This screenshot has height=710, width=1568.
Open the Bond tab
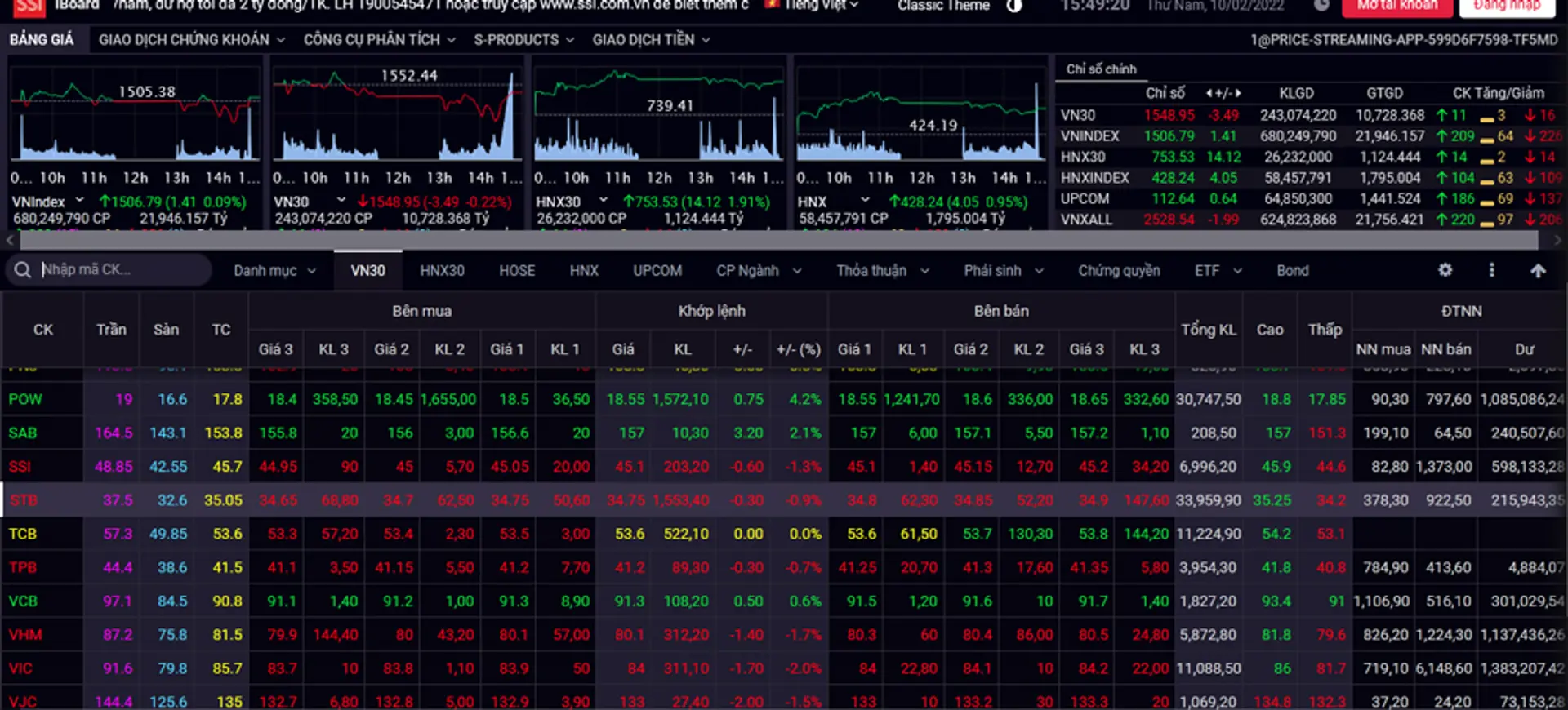[1293, 270]
